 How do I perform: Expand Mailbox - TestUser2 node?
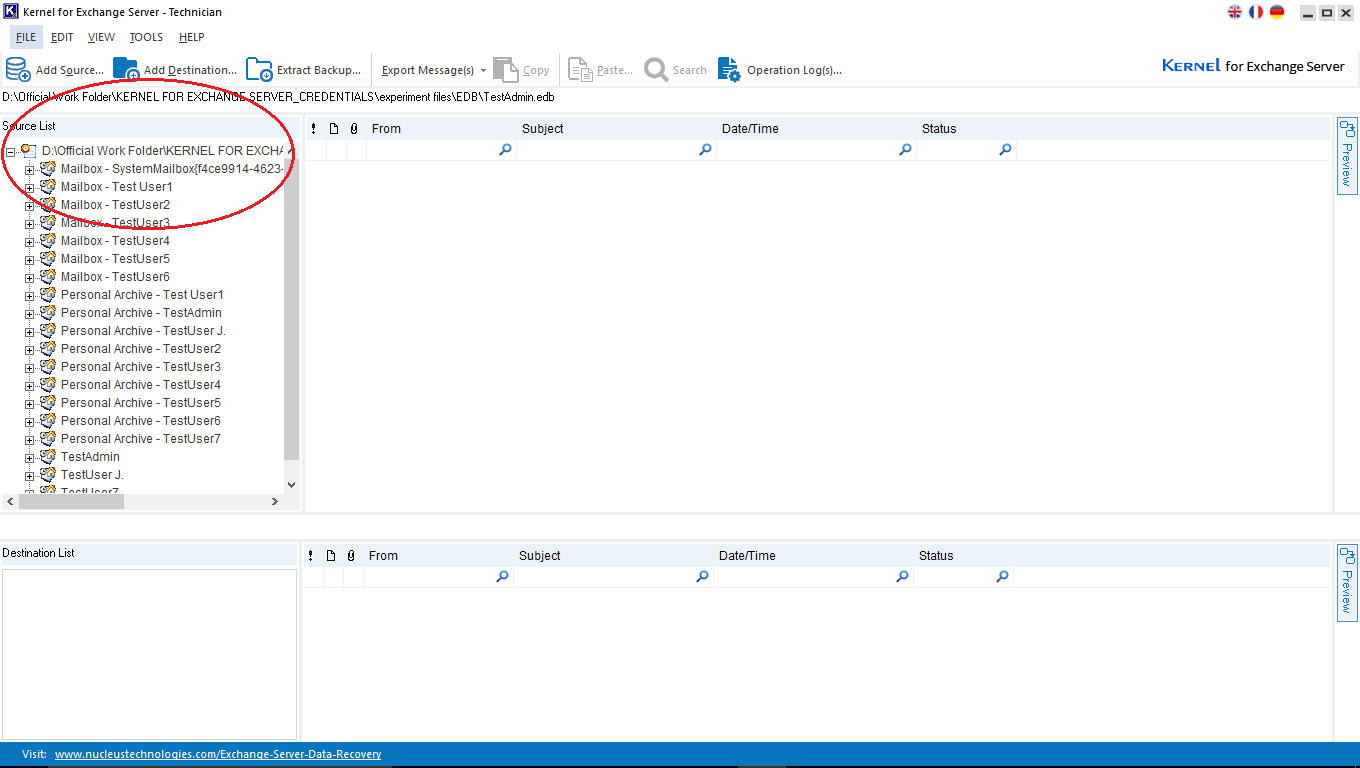[x=29, y=206]
